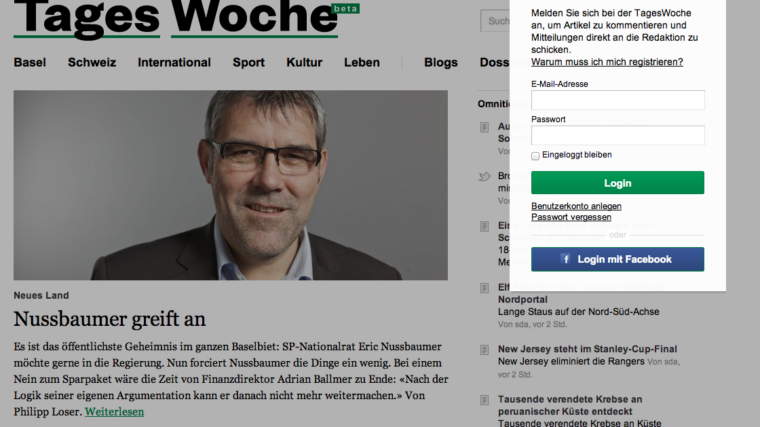The image size is (760, 427).
Task: Select International in the navigation
Action: 174,63
